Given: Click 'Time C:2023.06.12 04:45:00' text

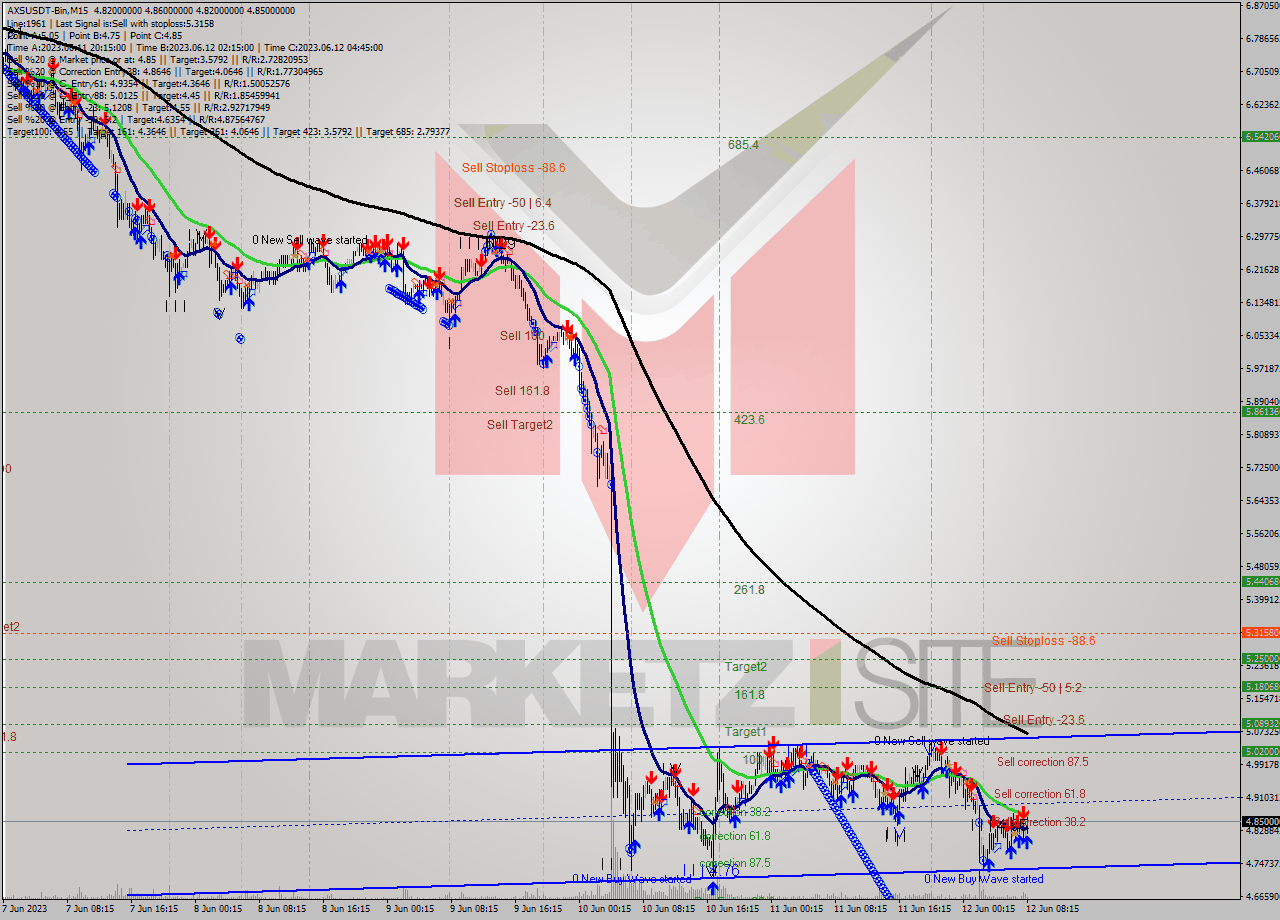Looking at the screenshot, I should click(x=324, y=47).
